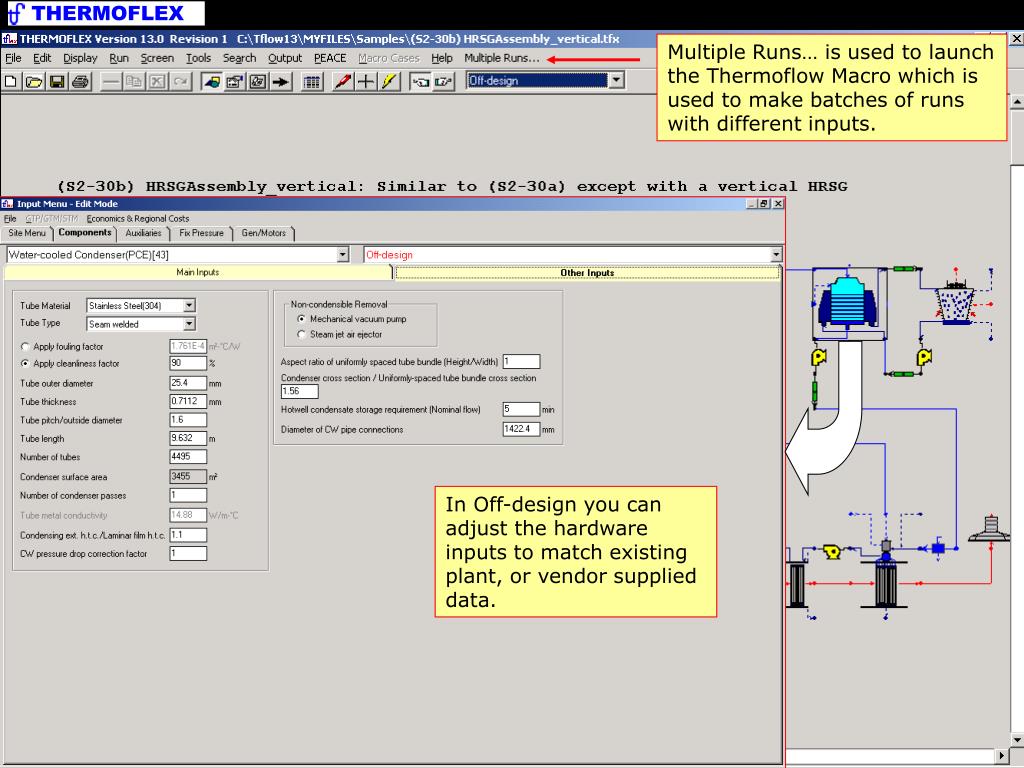Image resolution: width=1024 pixels, height=768 pixels.
Task: Click the New file toolbar icon
Action: pos(11,81)
